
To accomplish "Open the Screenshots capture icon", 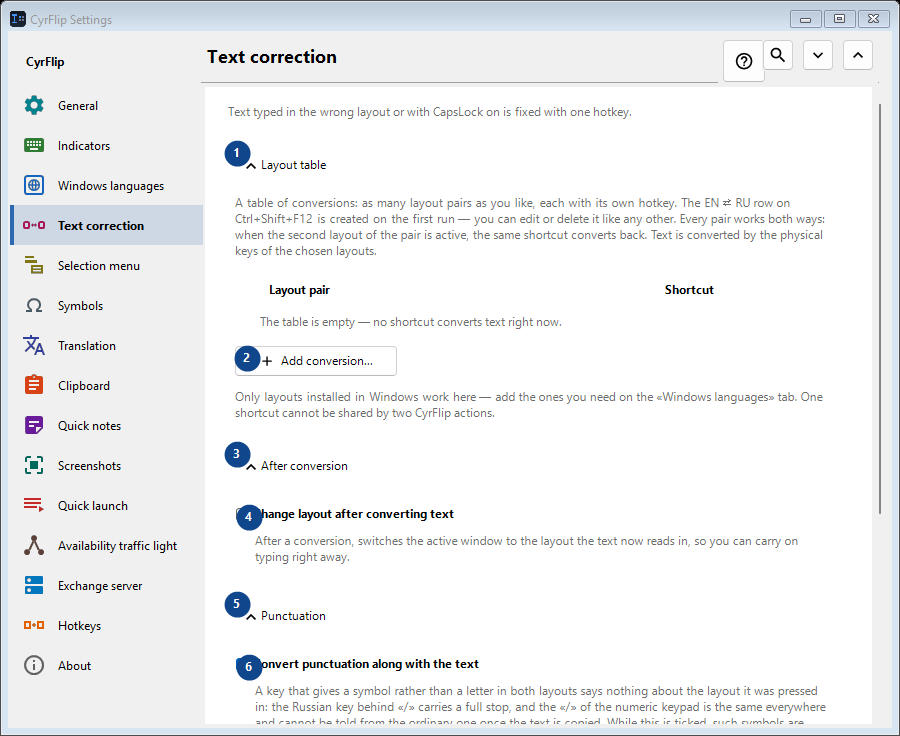I will pos(34,466).
